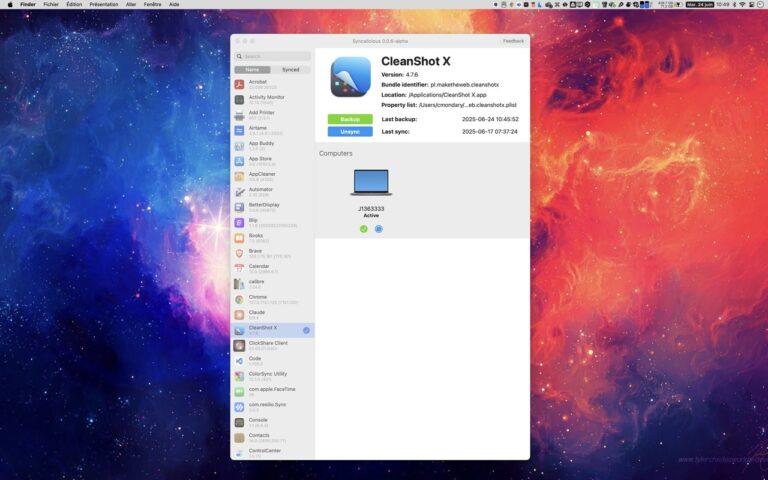Image resolution: width=768 pixels, height=480 pixels.
Task: Choose Claude in the sidebar list
Action: coord(272,315)
